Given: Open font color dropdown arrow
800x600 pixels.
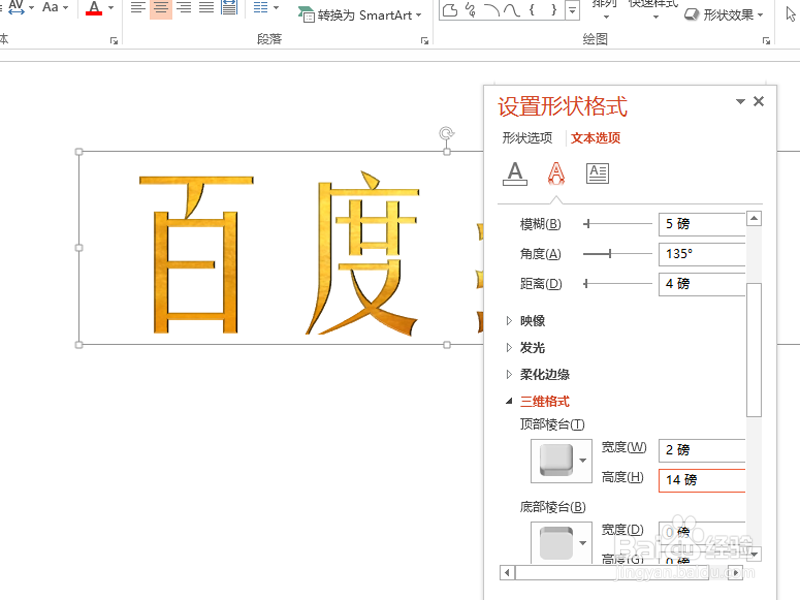Looking at the screenshot, I should [x=111, y=8].
